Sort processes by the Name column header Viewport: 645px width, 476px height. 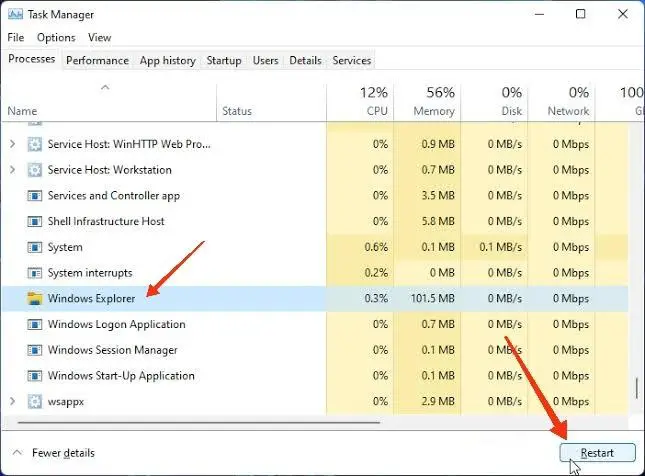(x=109, y=103)
